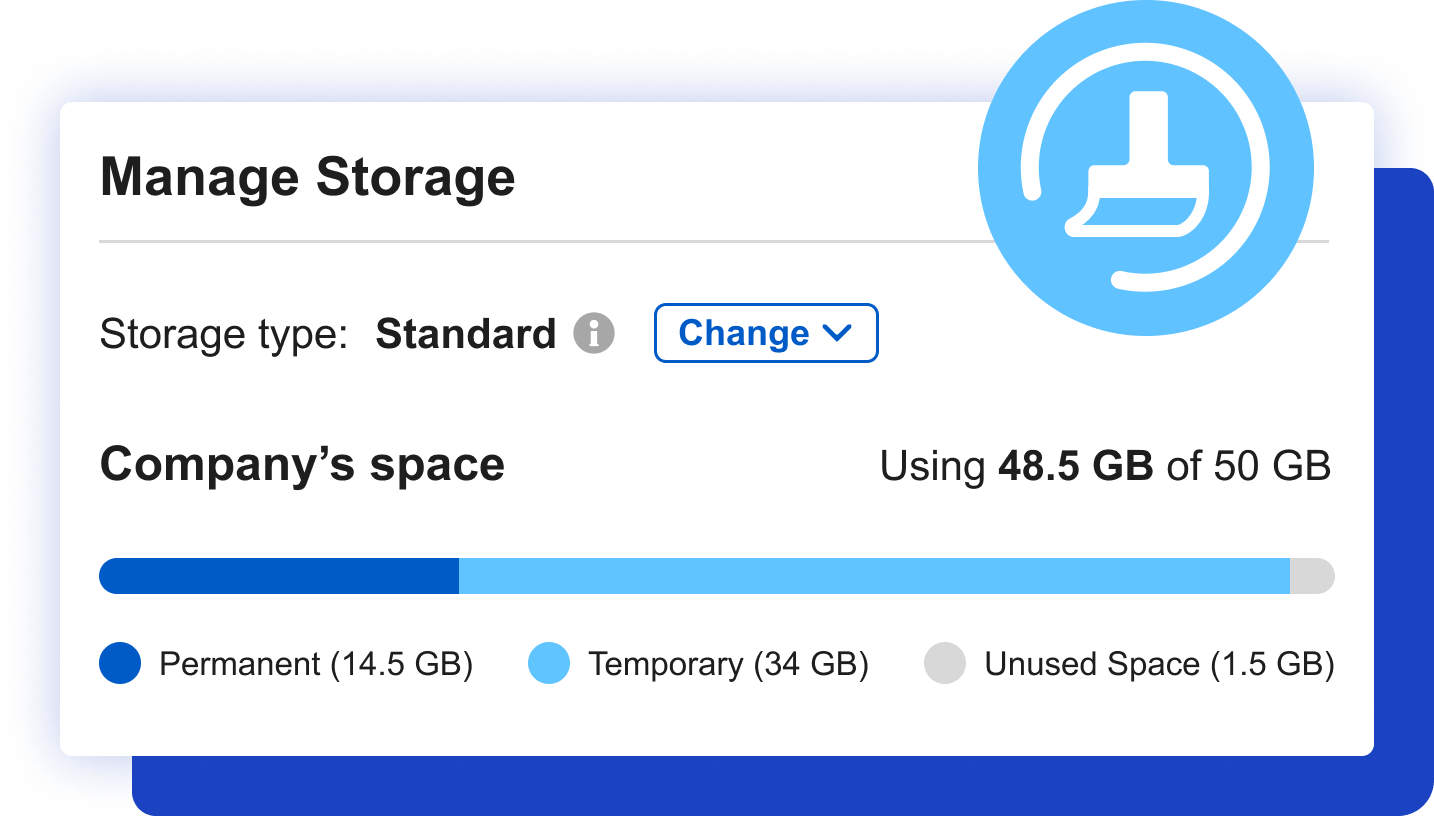Click the Storage type: label

point(223,334)
